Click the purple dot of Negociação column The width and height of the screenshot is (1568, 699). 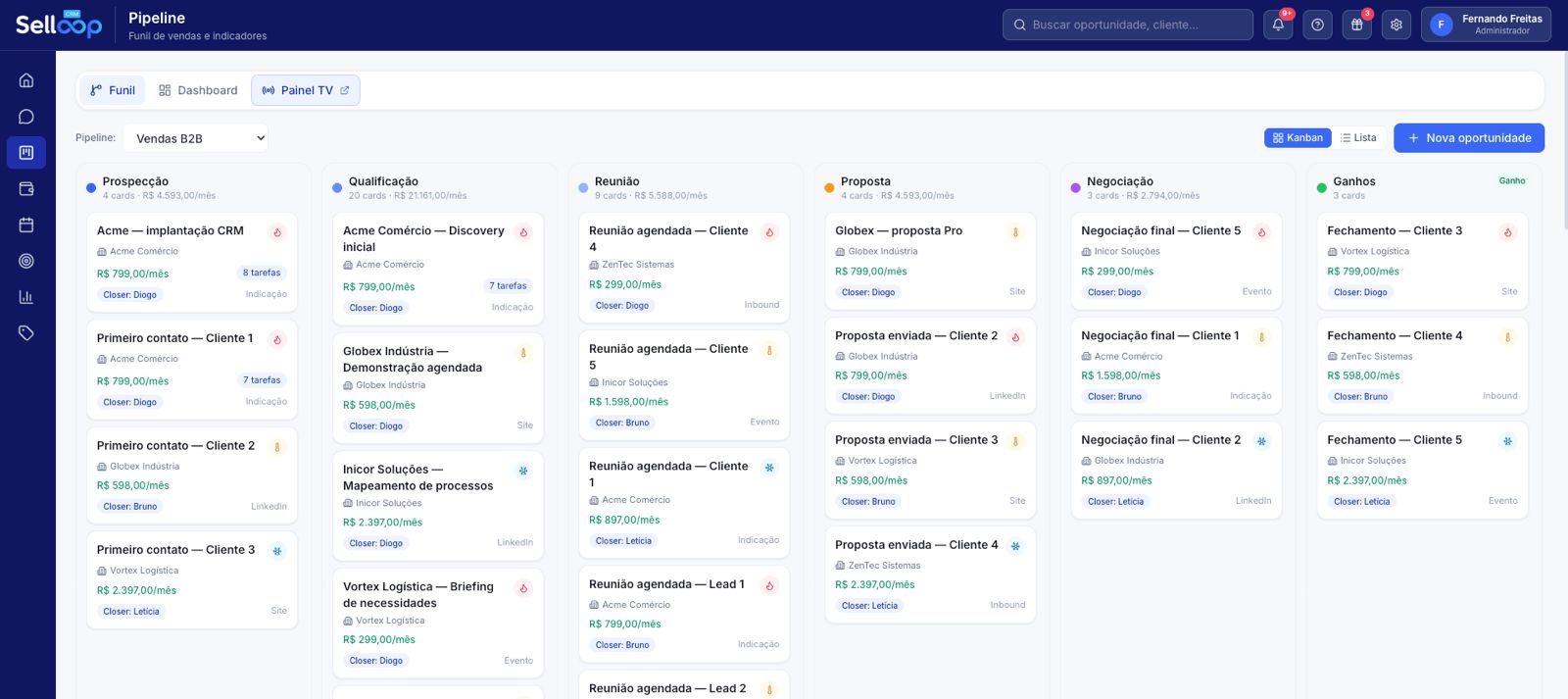pyautogui.click(x=1075, y=187)
